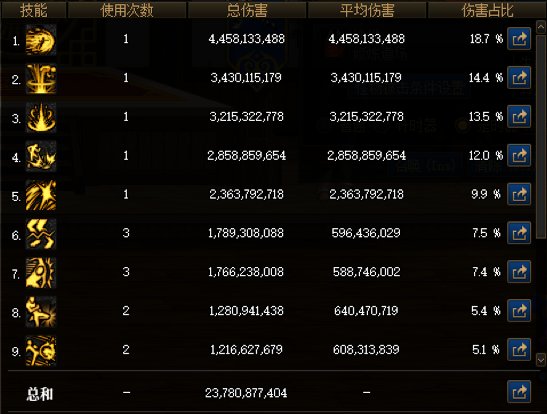Click the scrollbar up arrow
This screenshot has height=414, width=547.
coord(541,27)
